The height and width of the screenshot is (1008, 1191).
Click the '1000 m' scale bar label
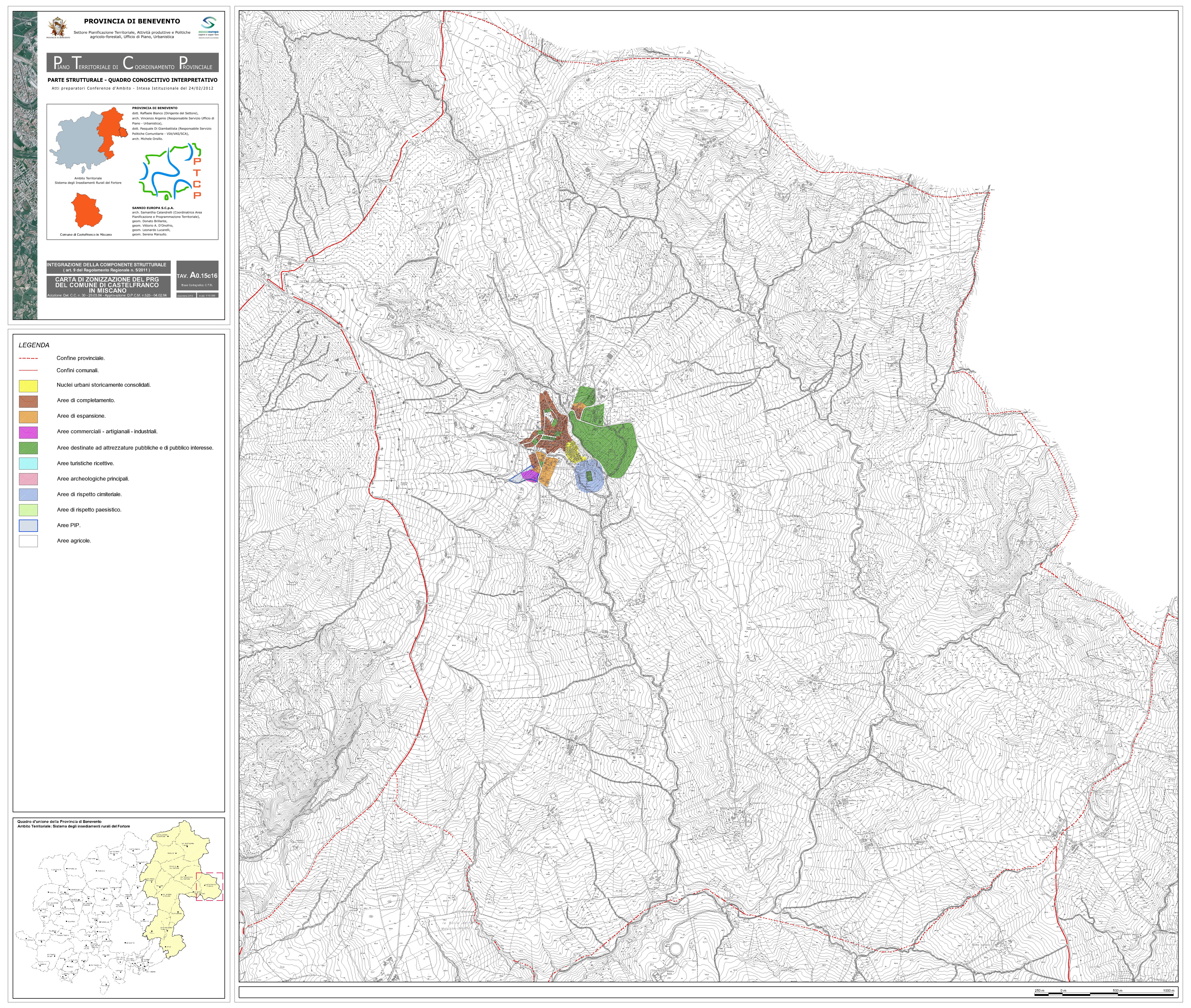click(1169, 991)
